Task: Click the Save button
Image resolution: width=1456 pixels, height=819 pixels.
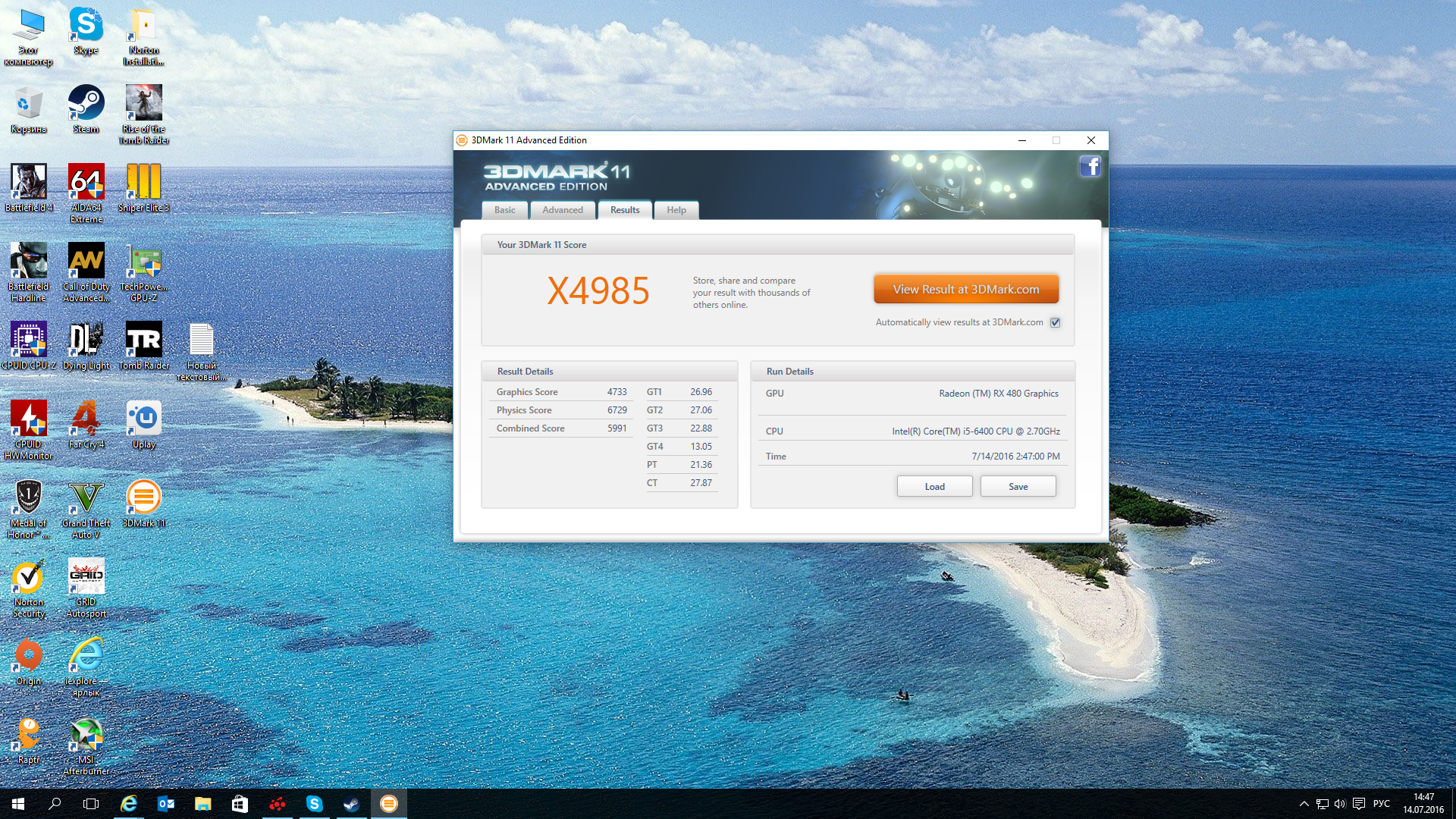Action: point(1018,487)
